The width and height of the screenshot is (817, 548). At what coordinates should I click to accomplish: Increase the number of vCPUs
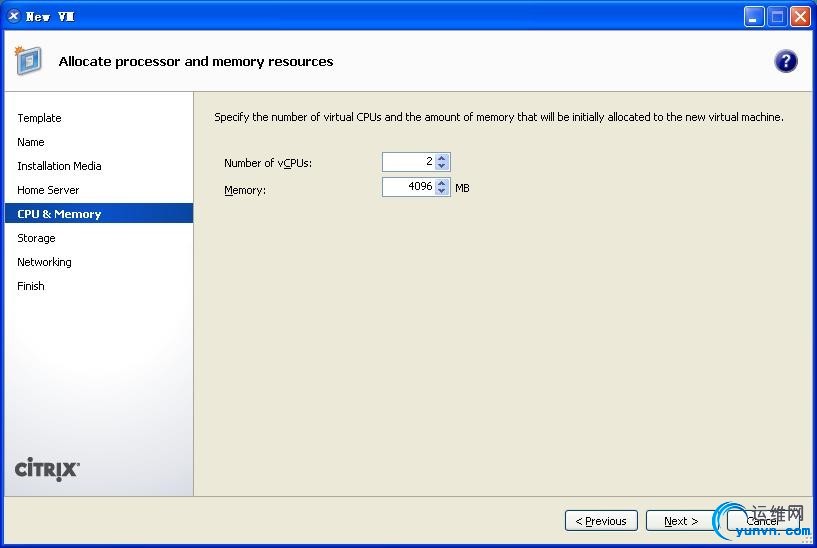point(442,158)
